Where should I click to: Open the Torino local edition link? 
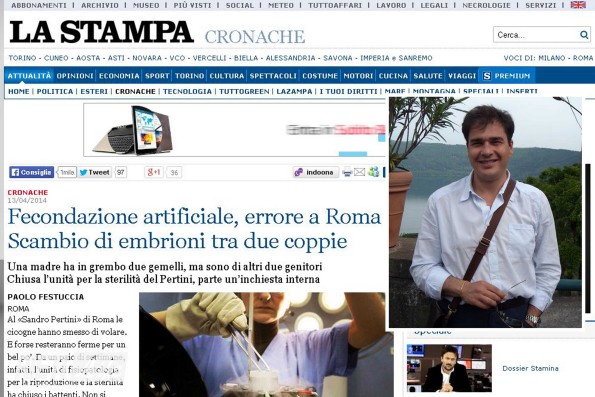[22, 58]
